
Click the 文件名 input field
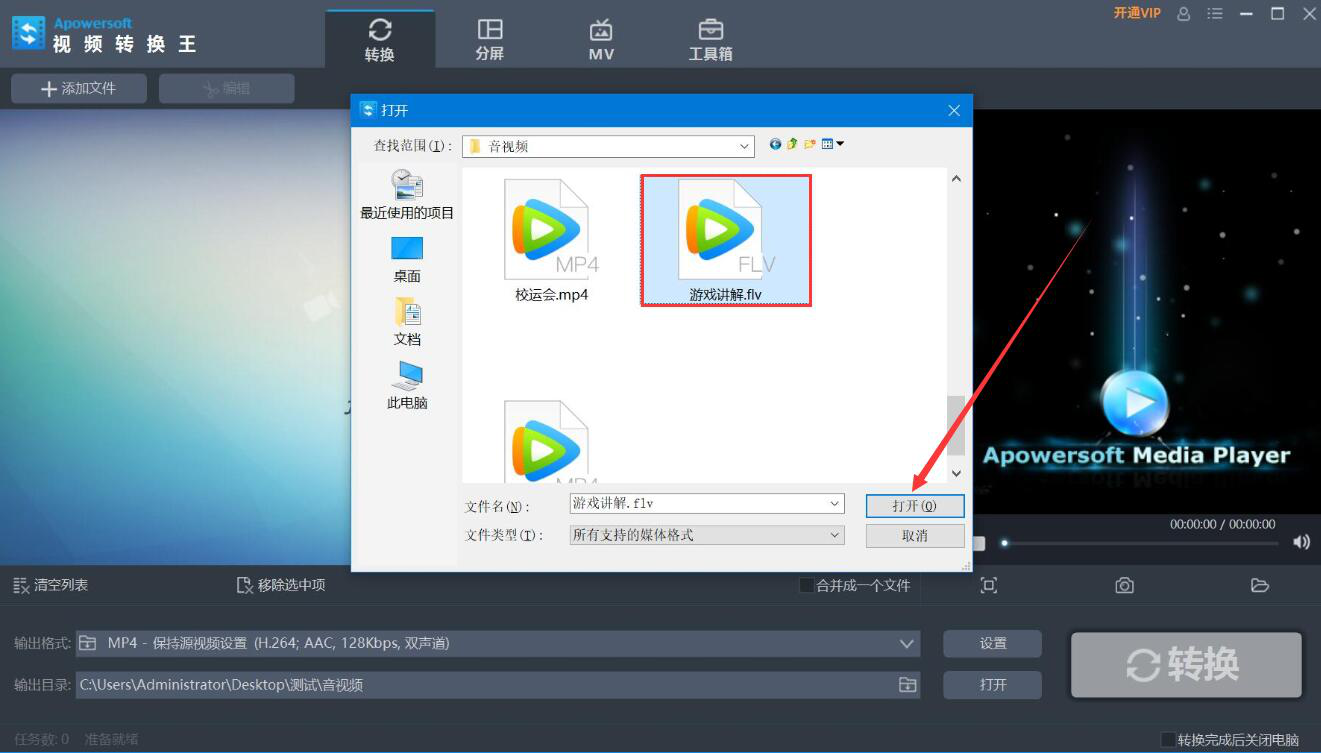(707, 504)
